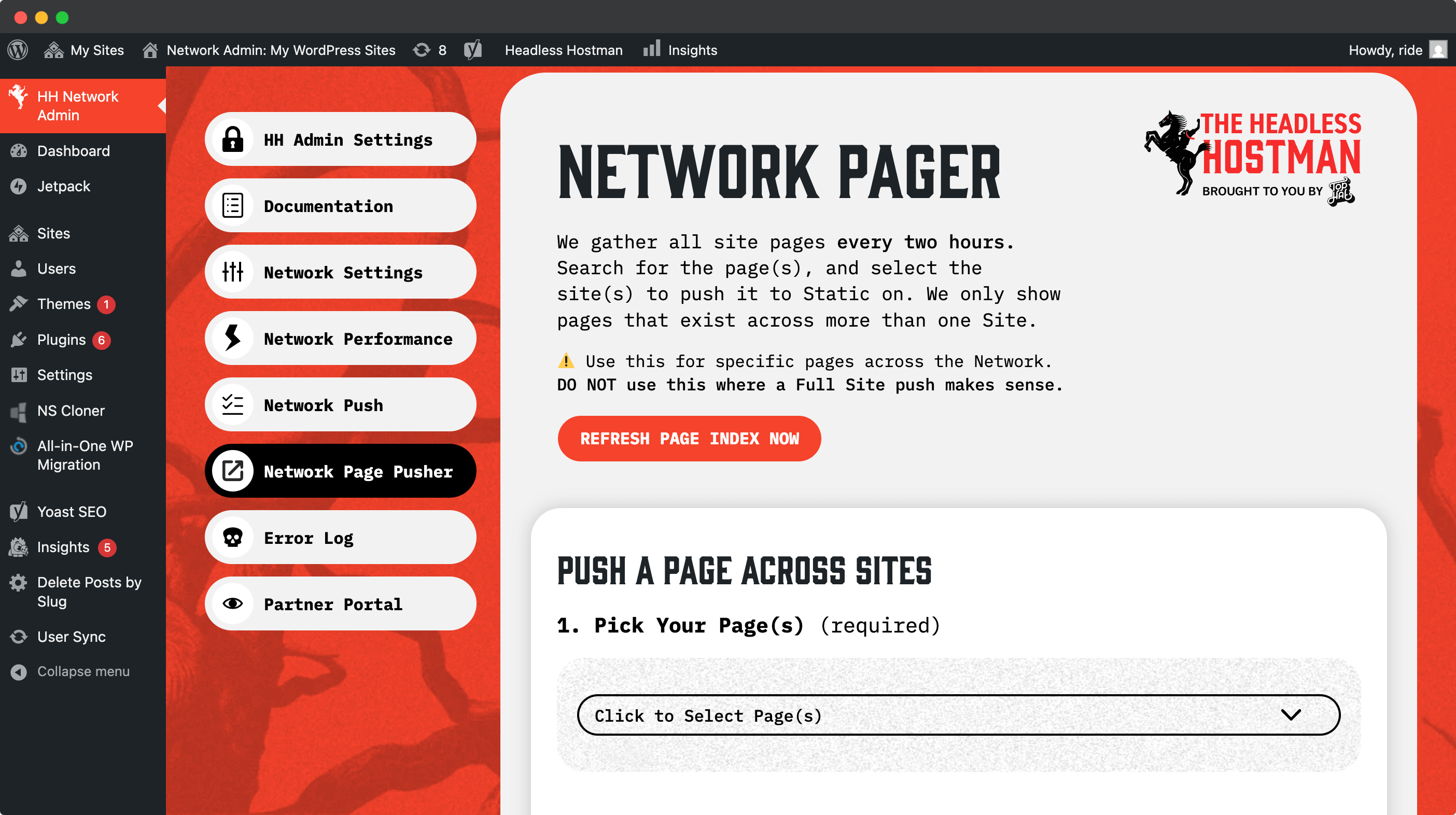
Task: Click the chevron arrow in page selector
Action: pos(1291,715)
